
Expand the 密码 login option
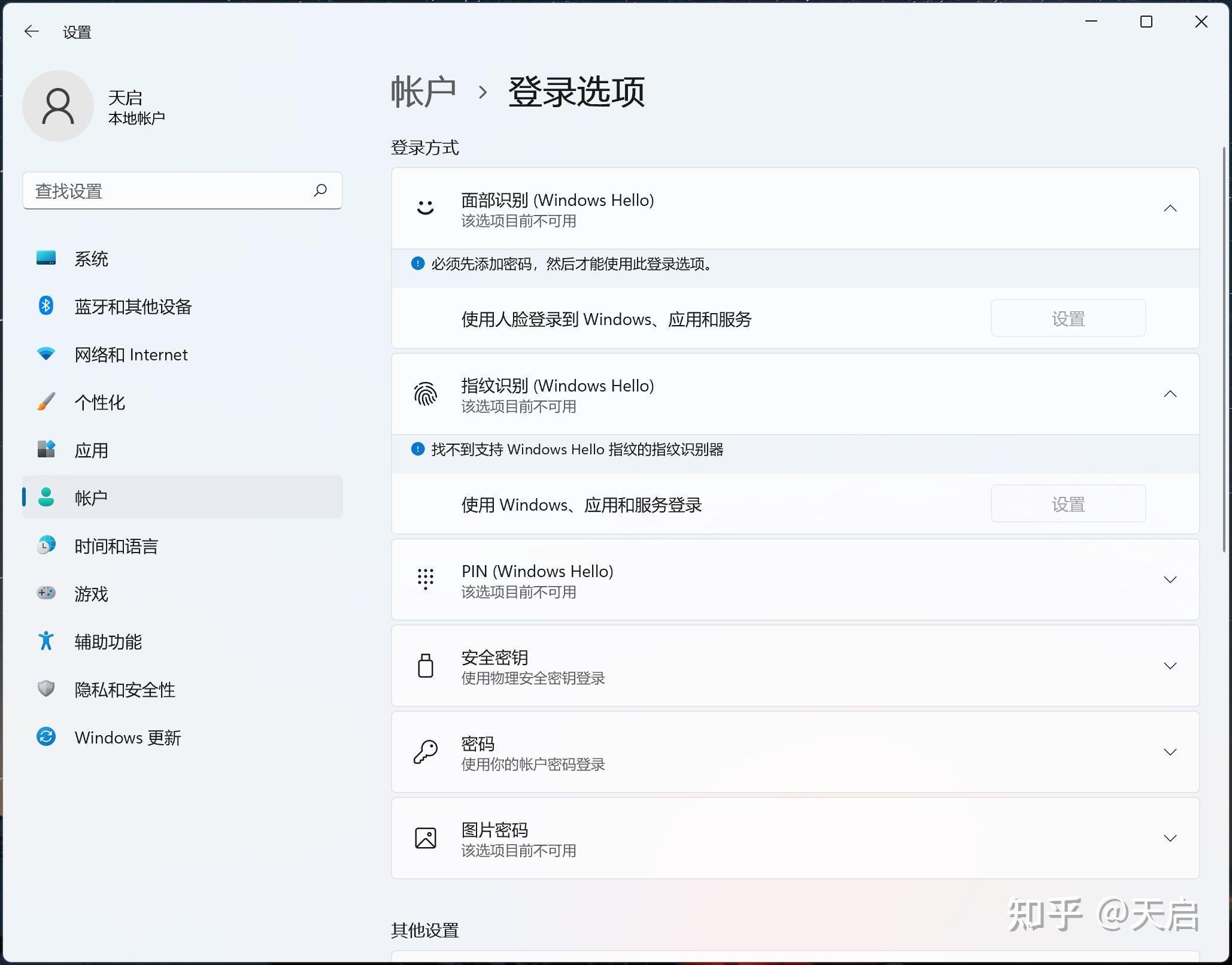tap(1170, 752)
